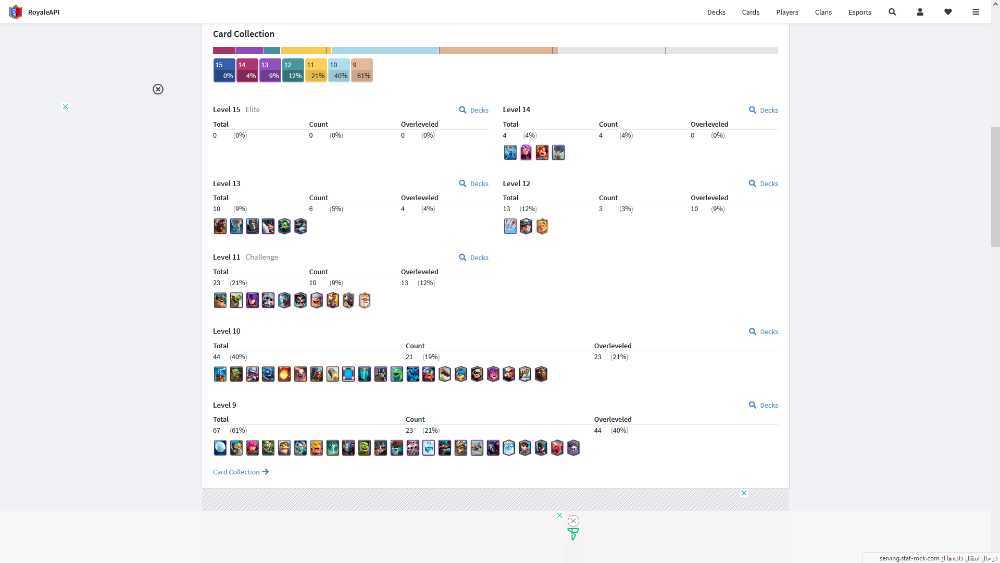The height and width of the screenshot is (563, 1000).
Task: Click the Card Collection heading
Action: click(x=244, y=34)
